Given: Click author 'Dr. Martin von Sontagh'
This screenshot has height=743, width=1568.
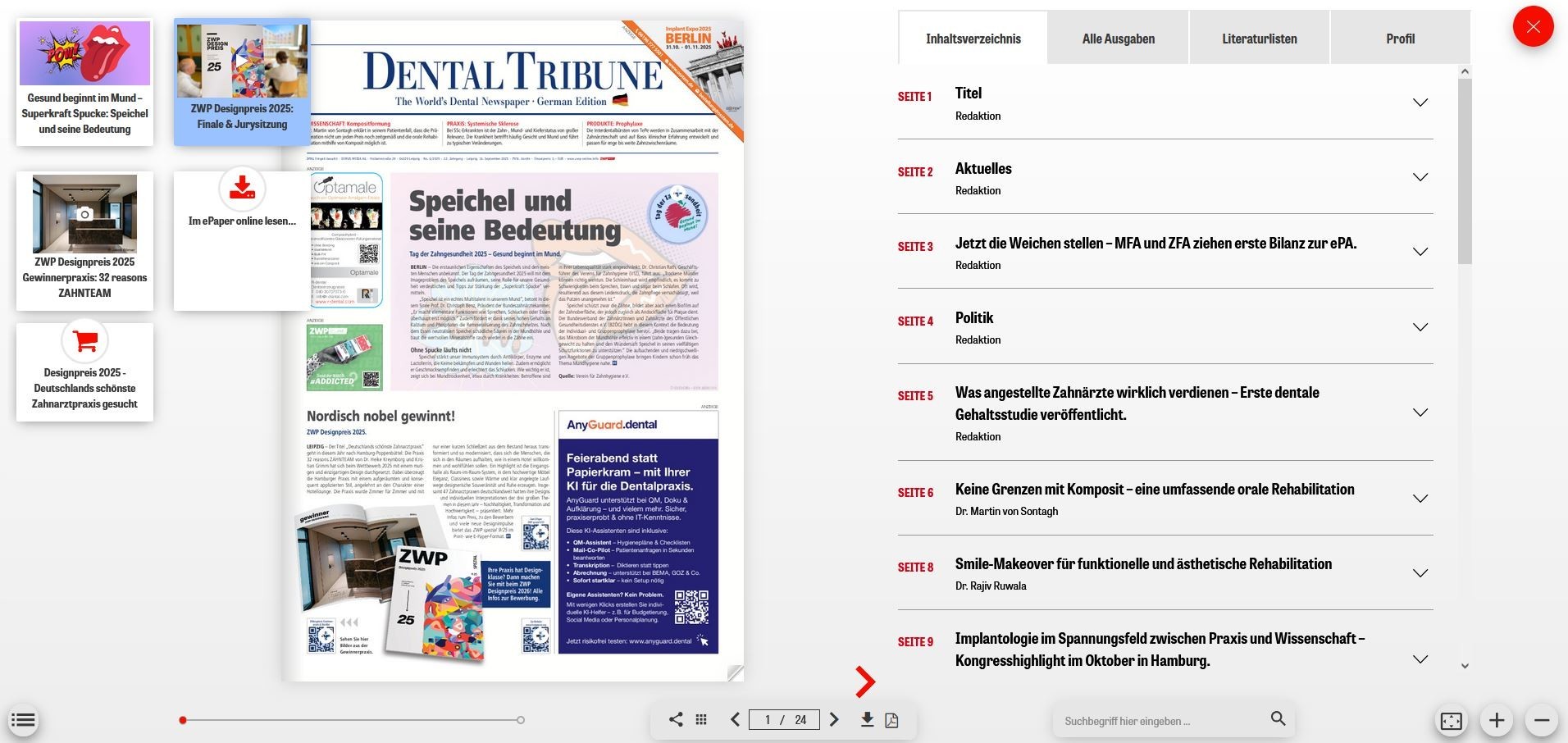Looking at the screenshot, I should [x=1006, y=511].
